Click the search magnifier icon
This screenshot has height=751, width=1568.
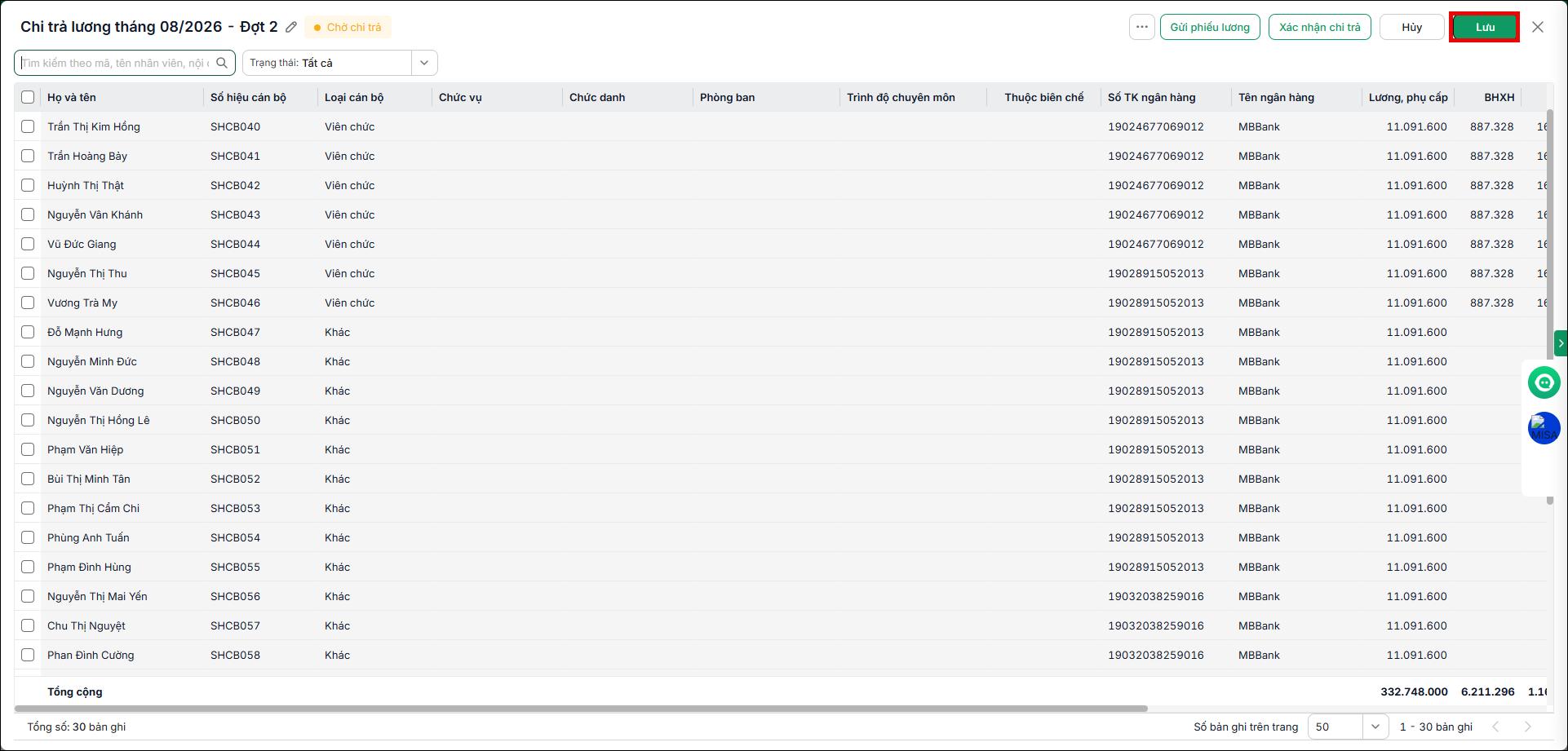[222, 63]
